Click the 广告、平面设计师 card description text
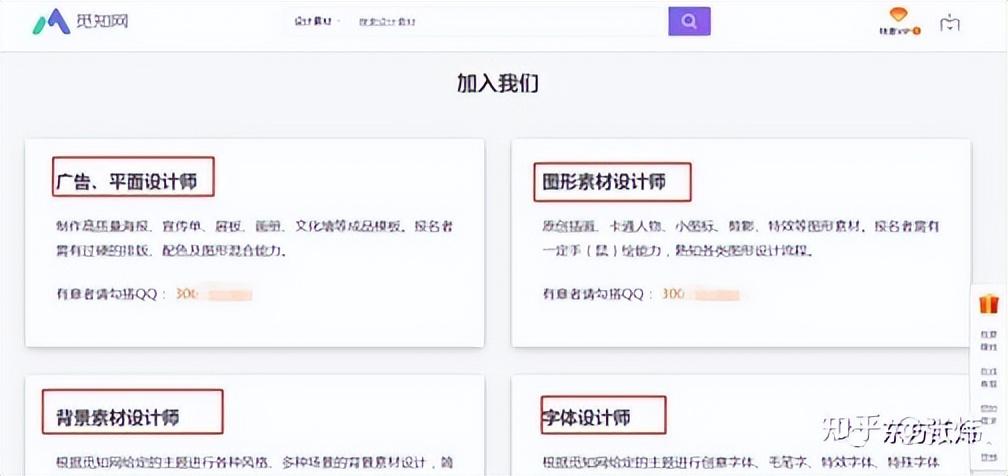The height and width of the screenshot is (476, 1008). point(258,239)
